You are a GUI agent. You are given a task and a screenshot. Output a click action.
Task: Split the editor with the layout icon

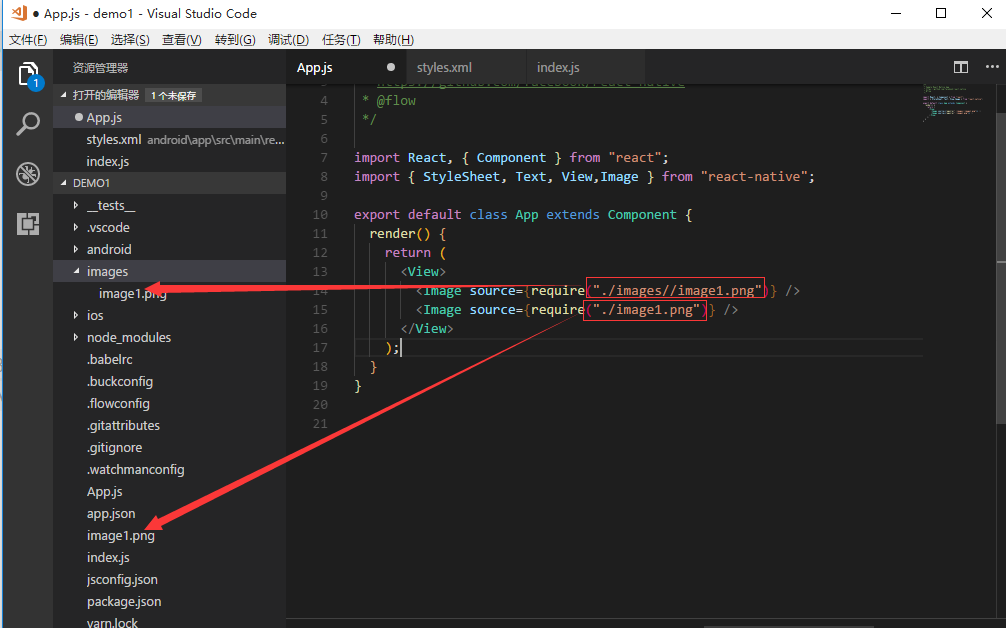[960, 67]
